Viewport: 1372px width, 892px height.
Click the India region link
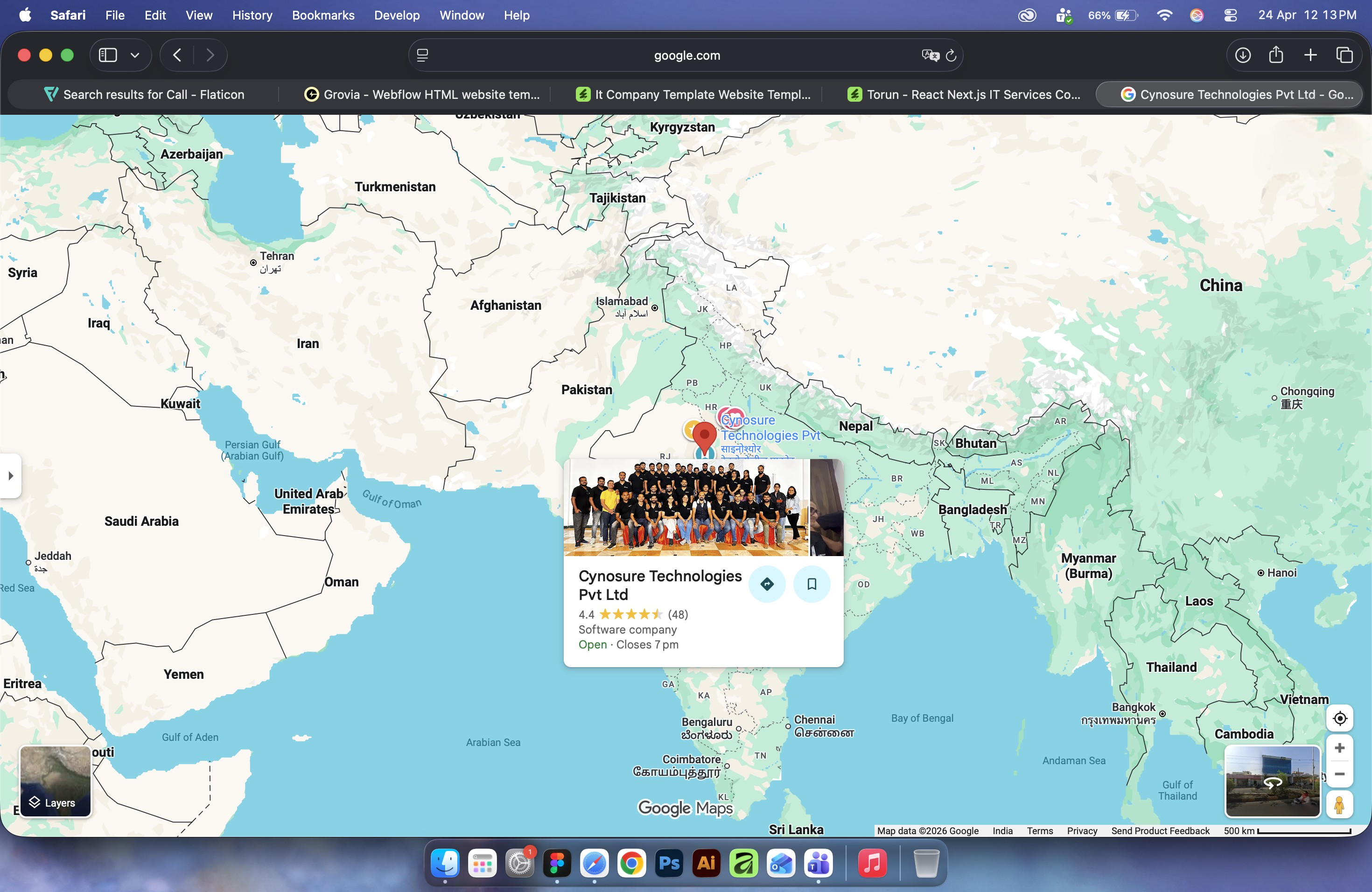click(1002, 830)
